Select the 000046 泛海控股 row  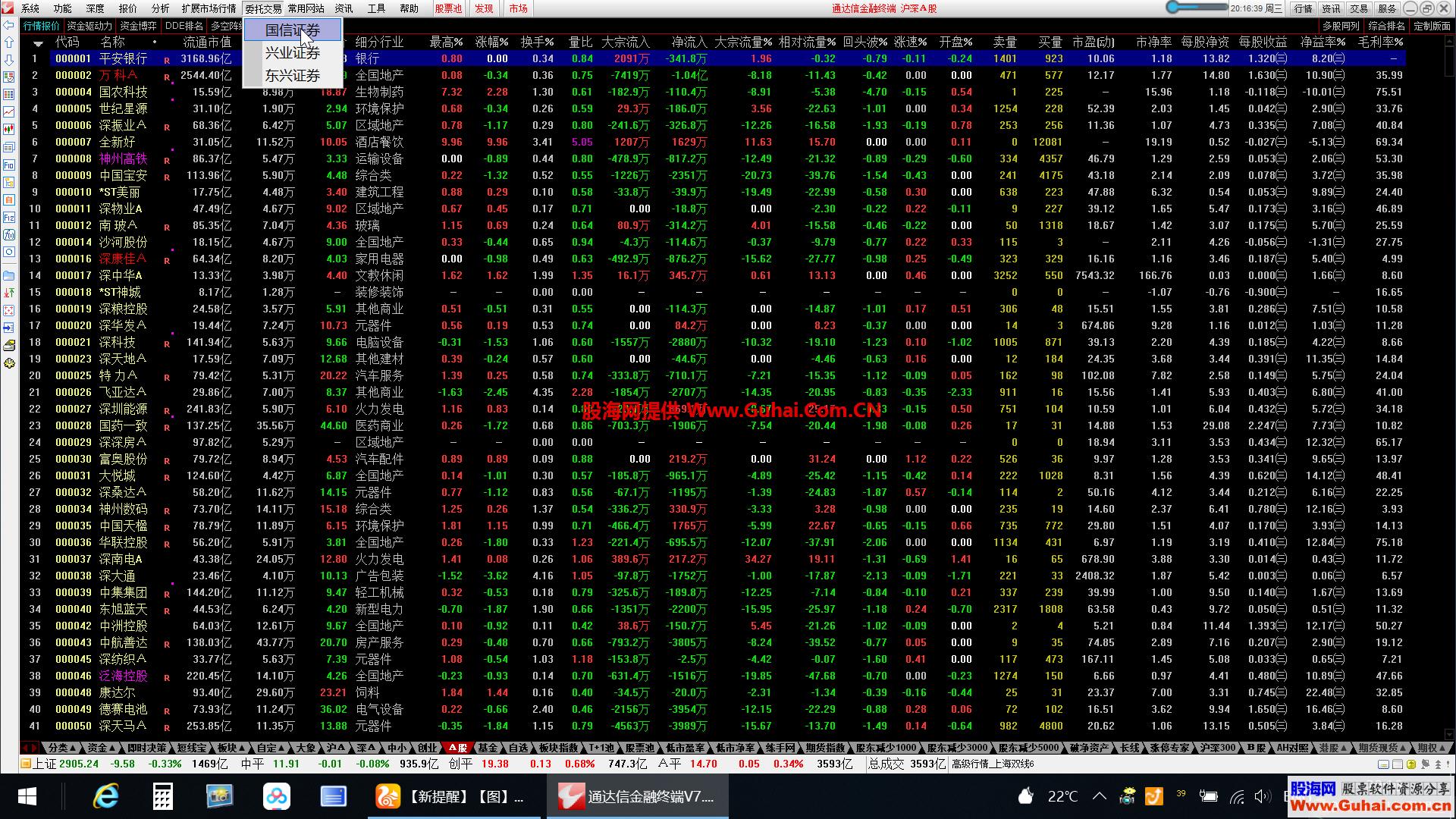[714, 676]
